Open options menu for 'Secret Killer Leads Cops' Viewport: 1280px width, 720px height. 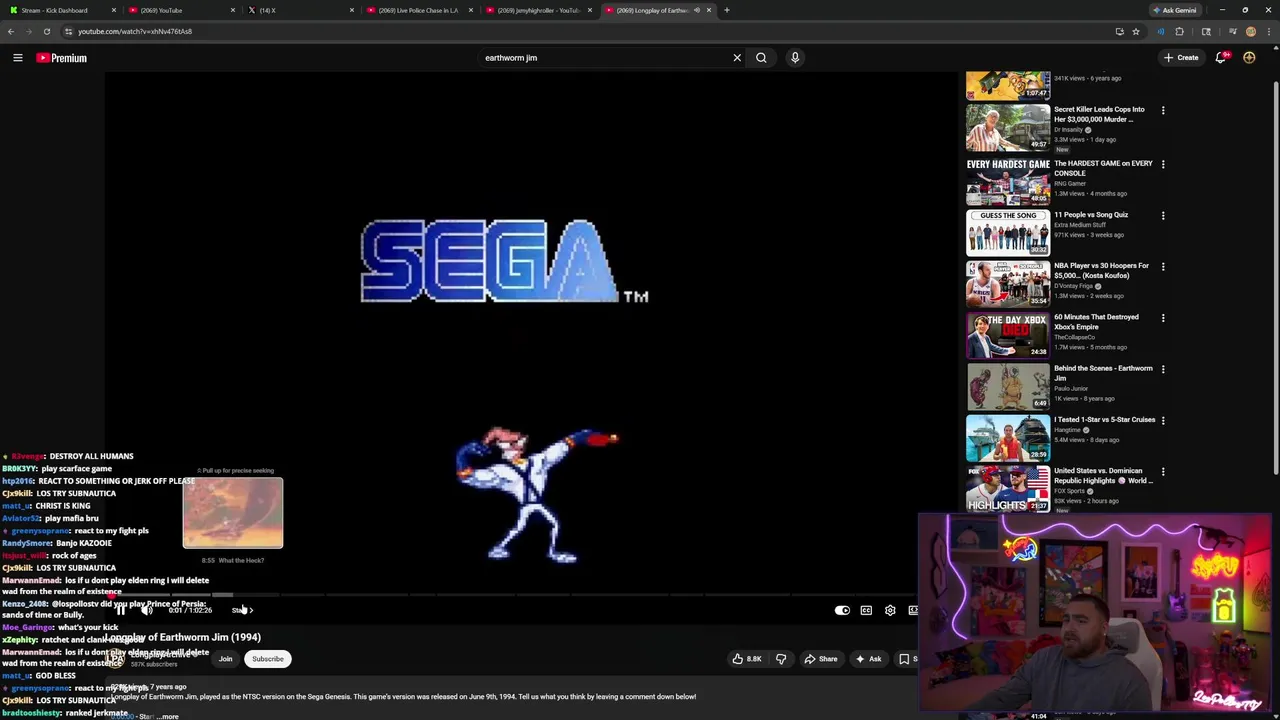[1163, 110]
